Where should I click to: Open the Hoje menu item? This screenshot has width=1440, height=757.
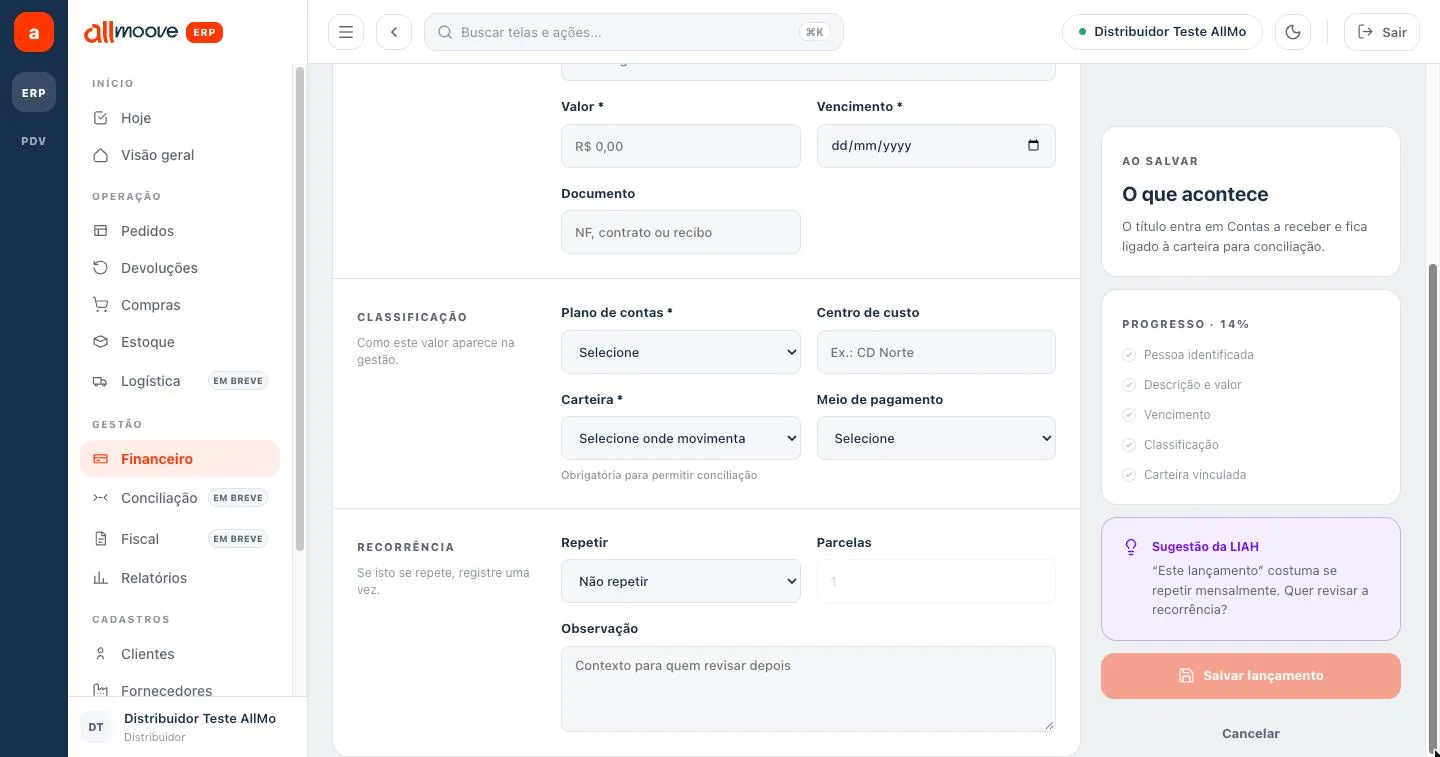click(x=180, y=118)
